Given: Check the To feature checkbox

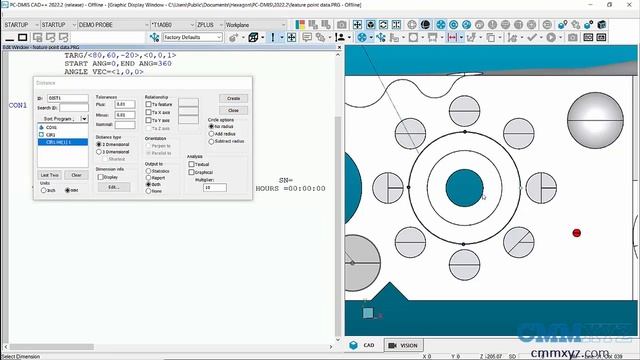Looking at the screenshot, I should [x=149, y=104].
